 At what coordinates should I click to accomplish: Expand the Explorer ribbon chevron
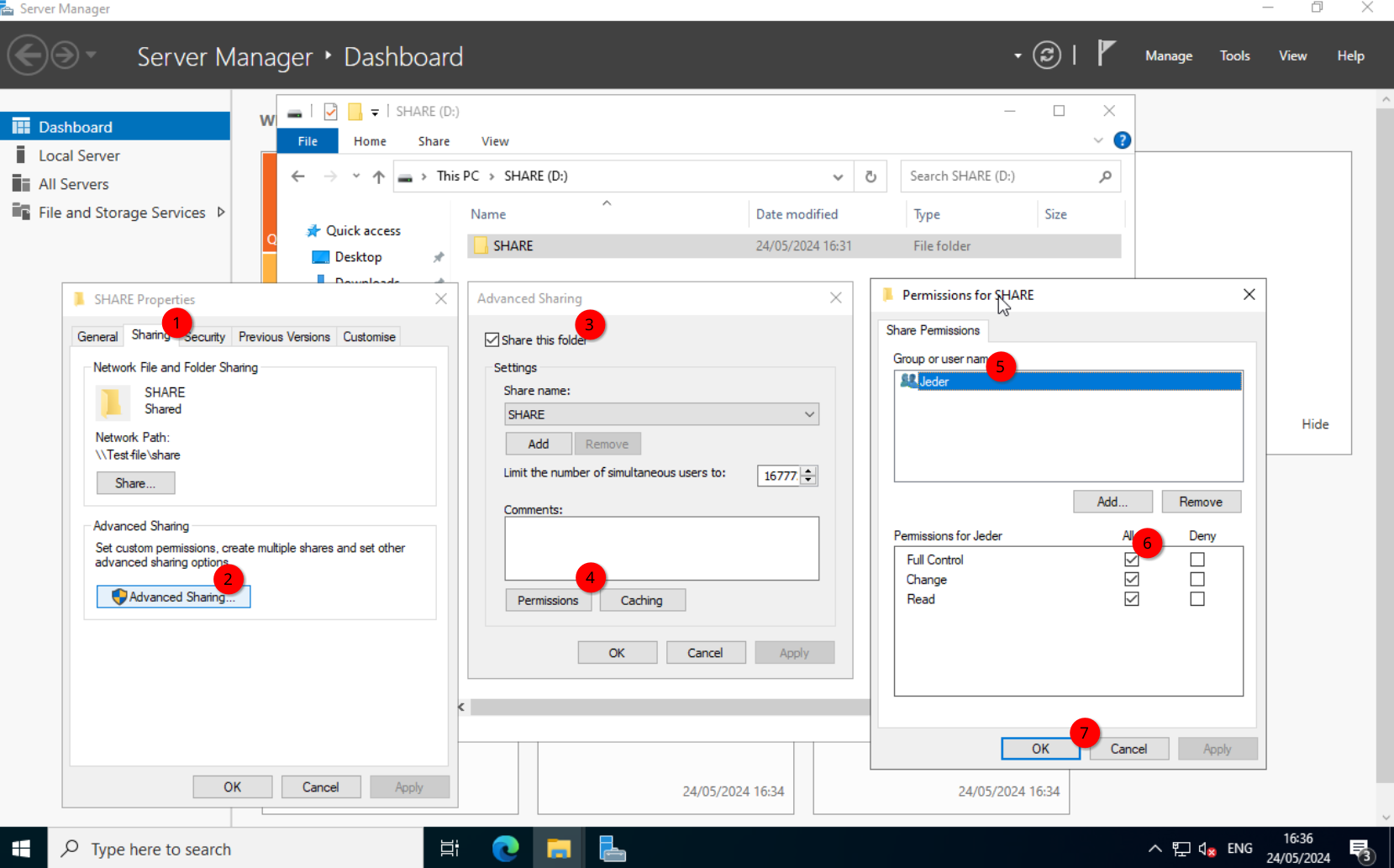point(1098,140)
